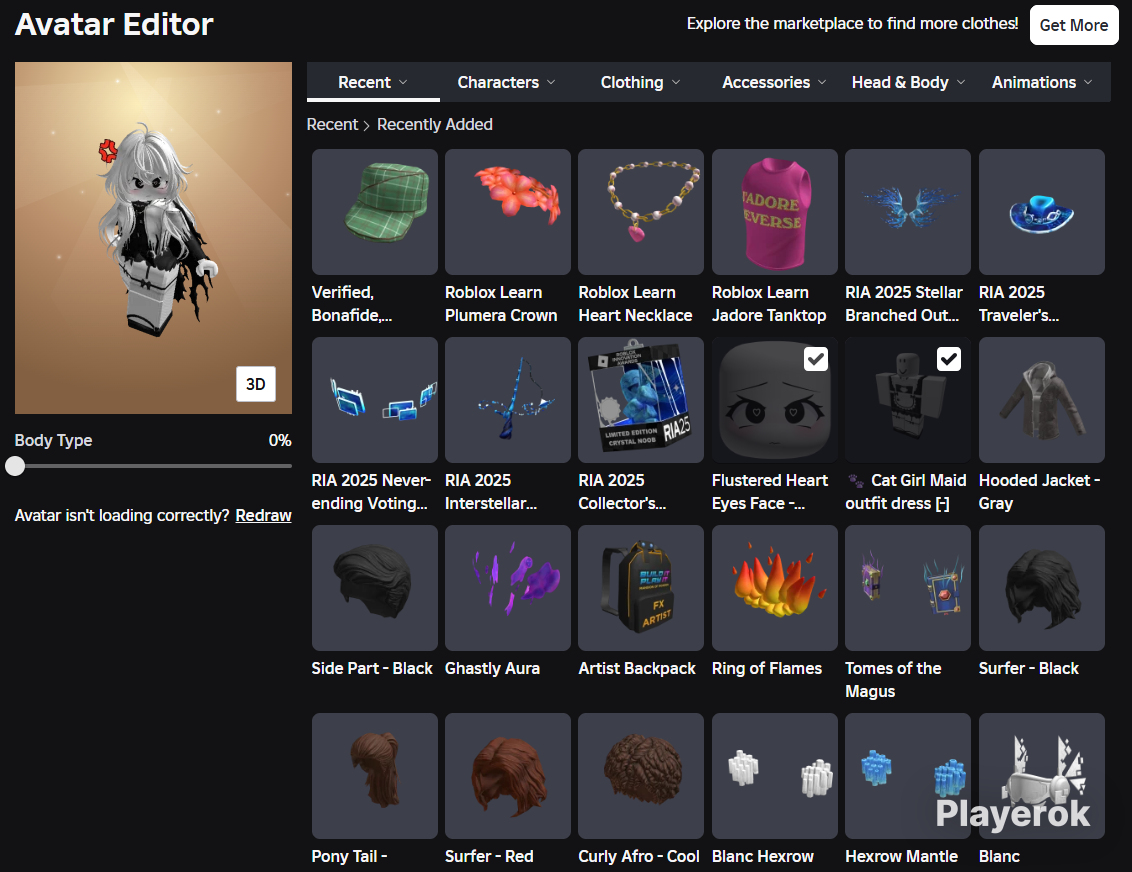Switch avatar preview to 3D

(256, 384)
